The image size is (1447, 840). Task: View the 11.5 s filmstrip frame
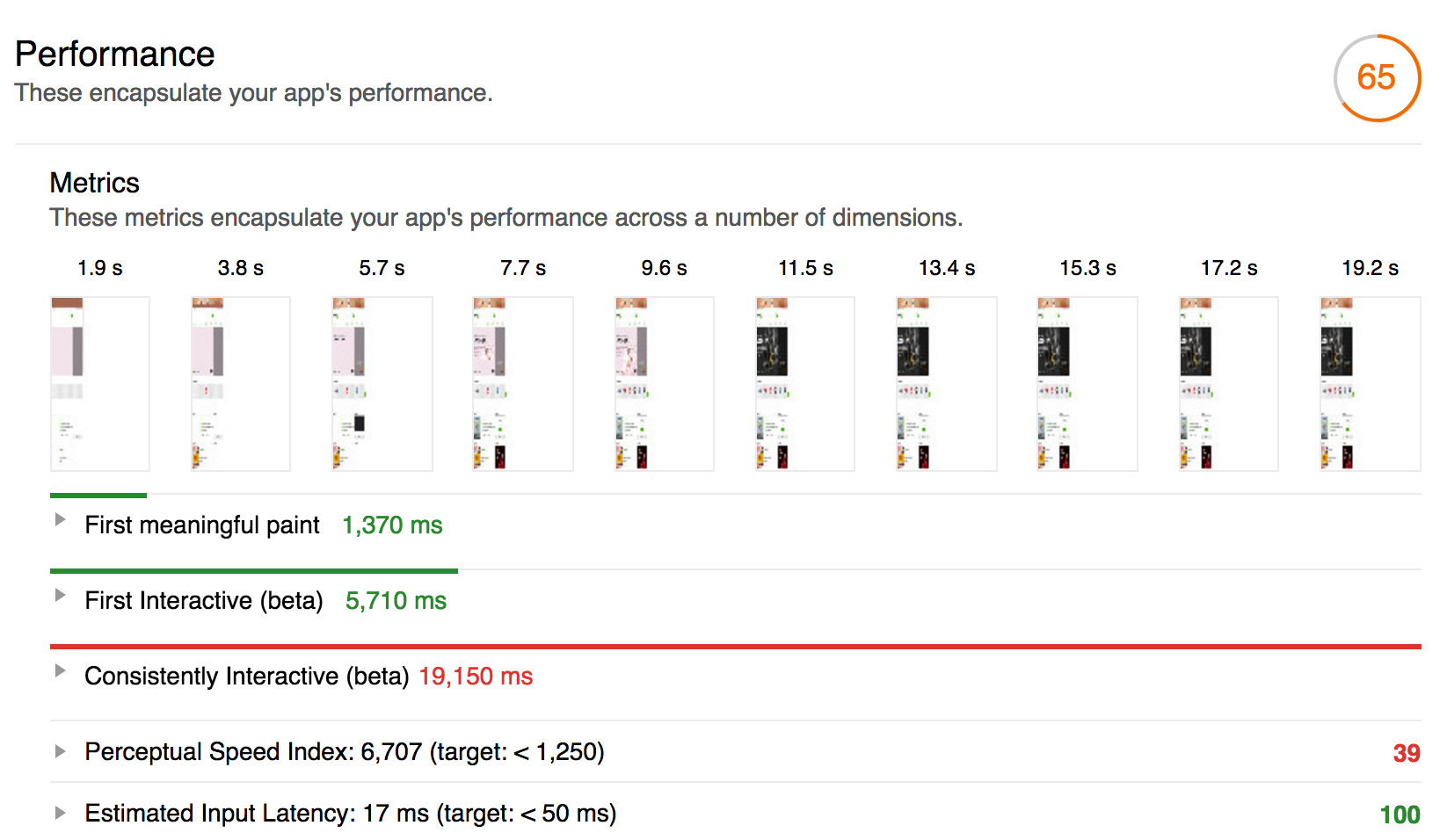[805, 383]
